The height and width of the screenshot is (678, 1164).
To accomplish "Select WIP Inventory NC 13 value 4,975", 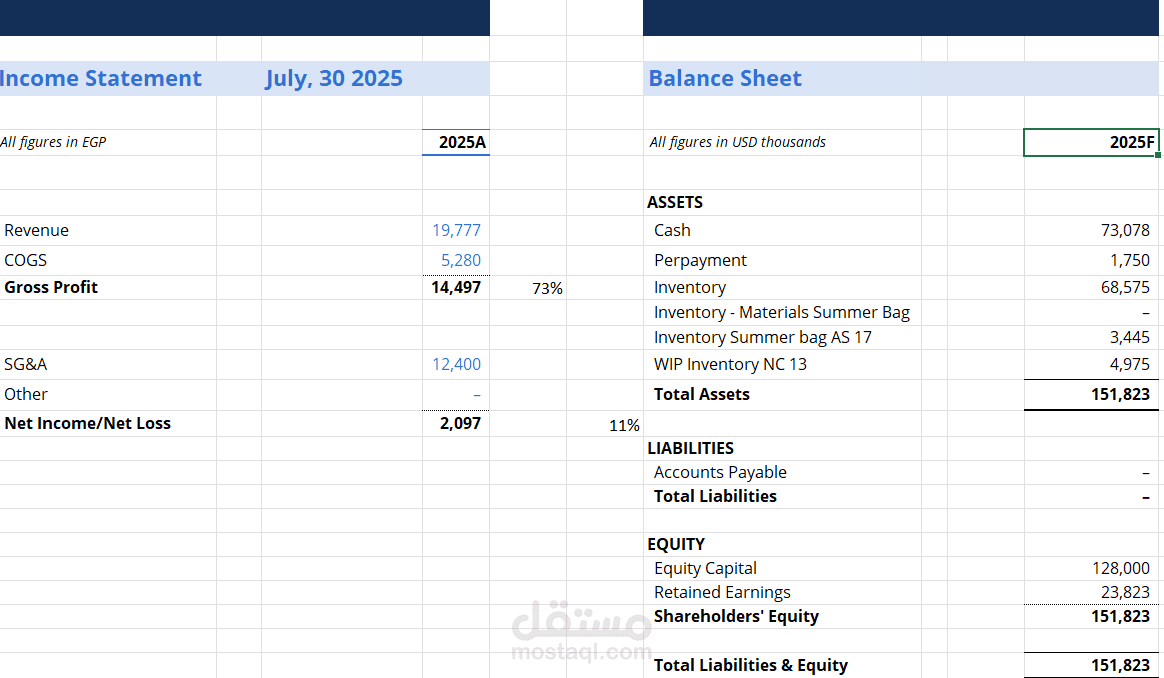I will point(1091,364).
